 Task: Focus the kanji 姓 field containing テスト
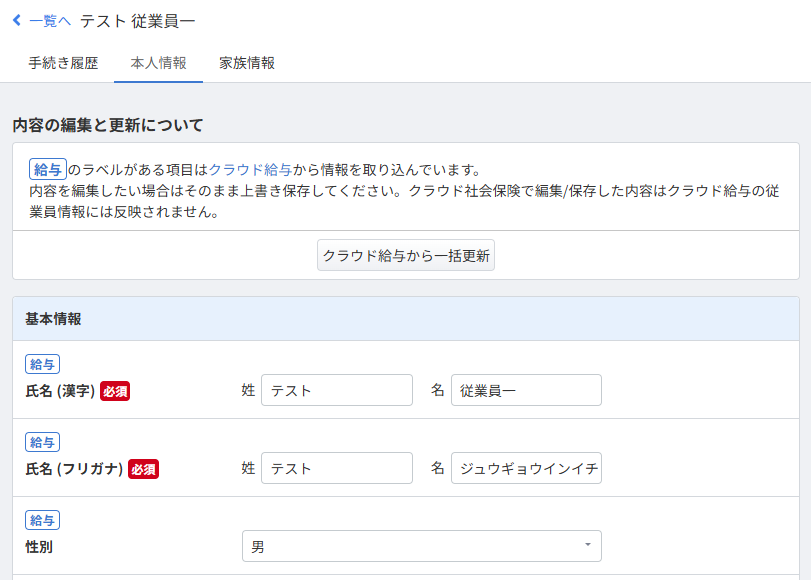(x=337, y=390)
